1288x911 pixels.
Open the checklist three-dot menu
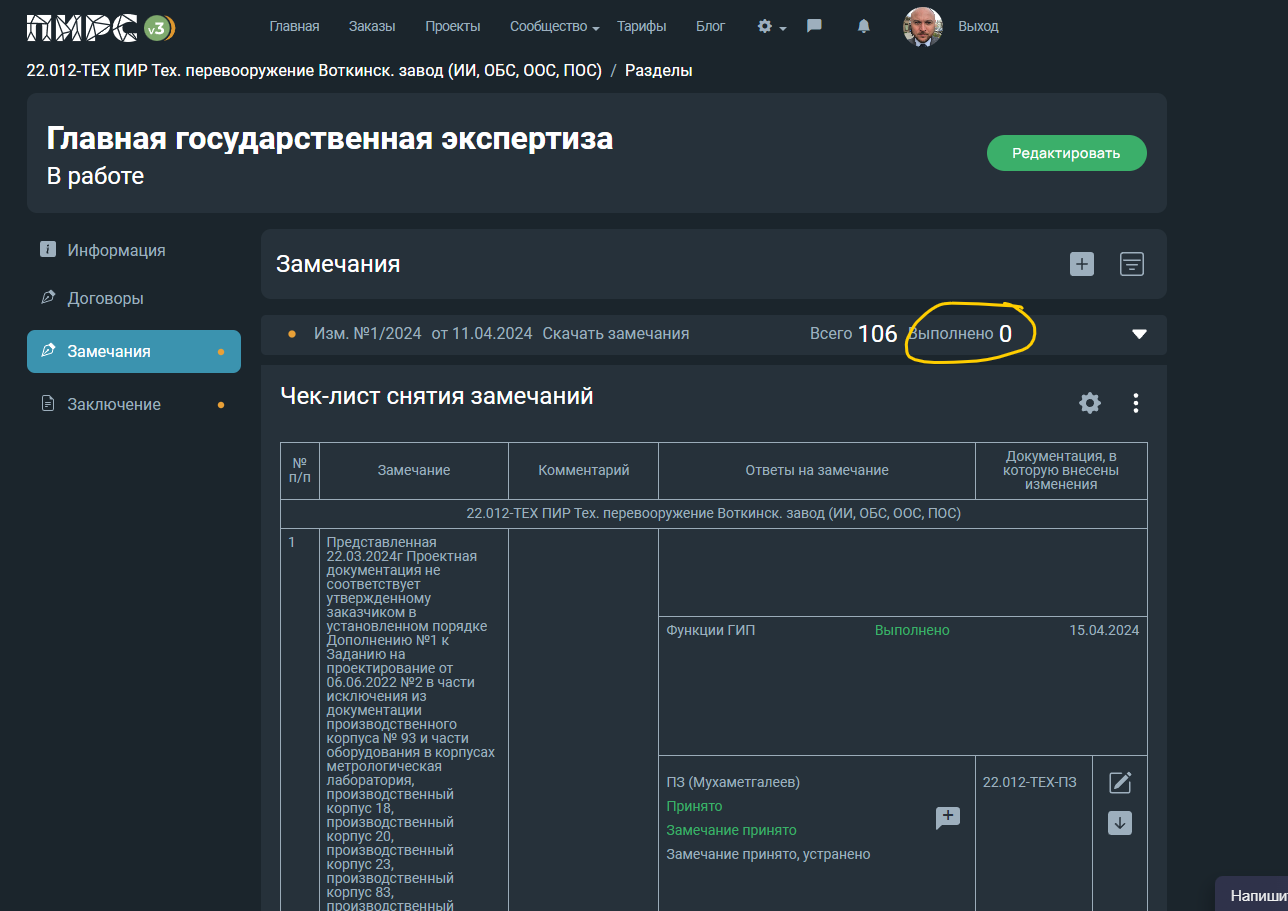coord(1135,403)
